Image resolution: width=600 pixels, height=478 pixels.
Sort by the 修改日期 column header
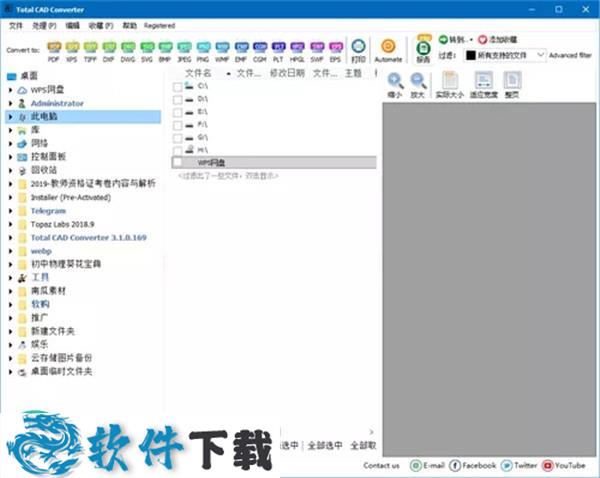[287, 73]
